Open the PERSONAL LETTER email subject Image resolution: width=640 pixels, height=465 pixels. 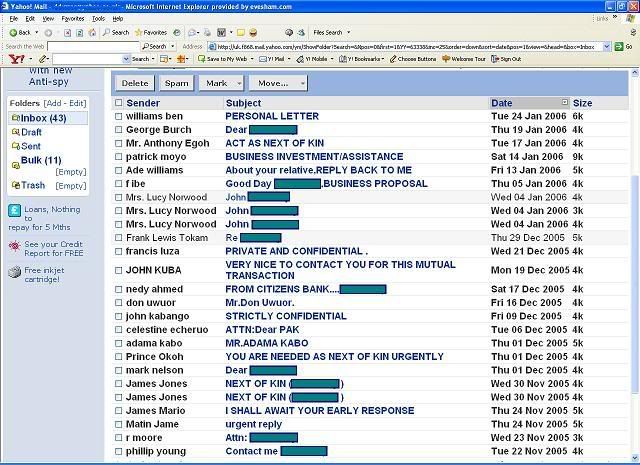tap(272, 116)
